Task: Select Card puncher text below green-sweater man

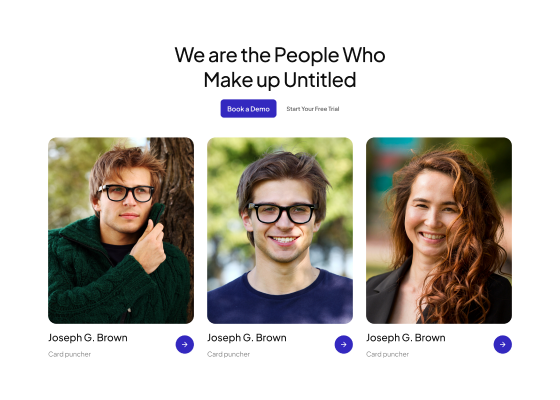Action: pos(70,354)
